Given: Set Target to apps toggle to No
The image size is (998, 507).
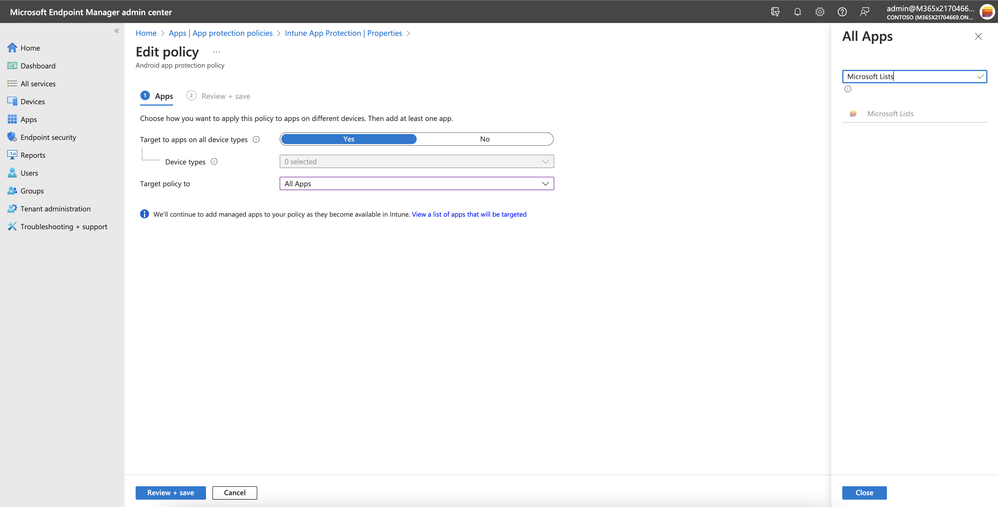Looking at the screenshot, I should click(x=485, y=139).
